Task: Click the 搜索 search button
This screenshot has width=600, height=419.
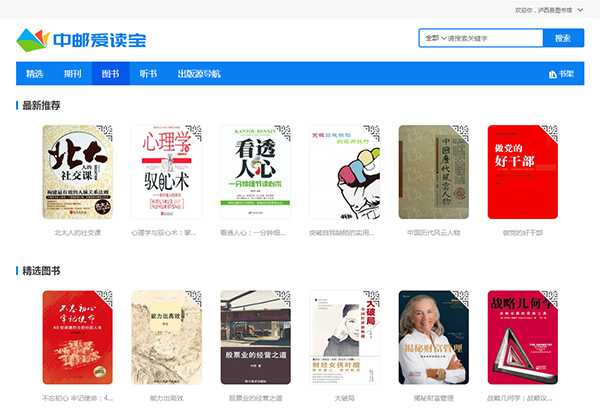Action: 563,38
